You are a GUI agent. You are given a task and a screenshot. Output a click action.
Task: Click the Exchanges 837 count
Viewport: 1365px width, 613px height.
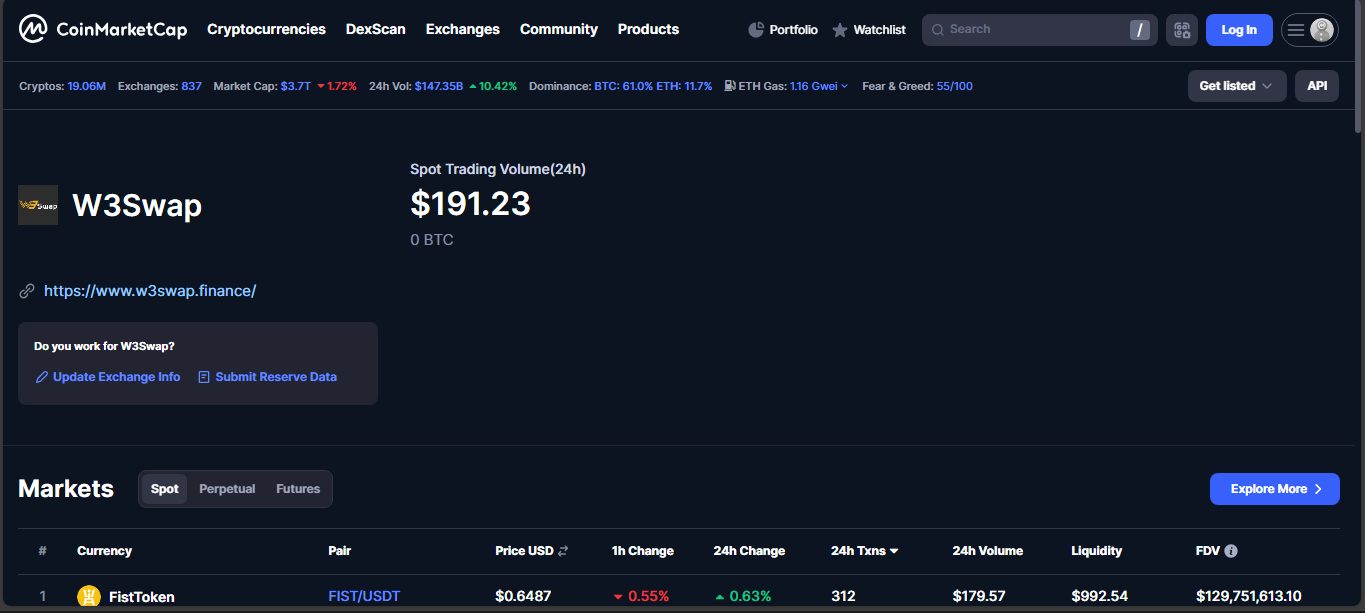pos(191,86)
